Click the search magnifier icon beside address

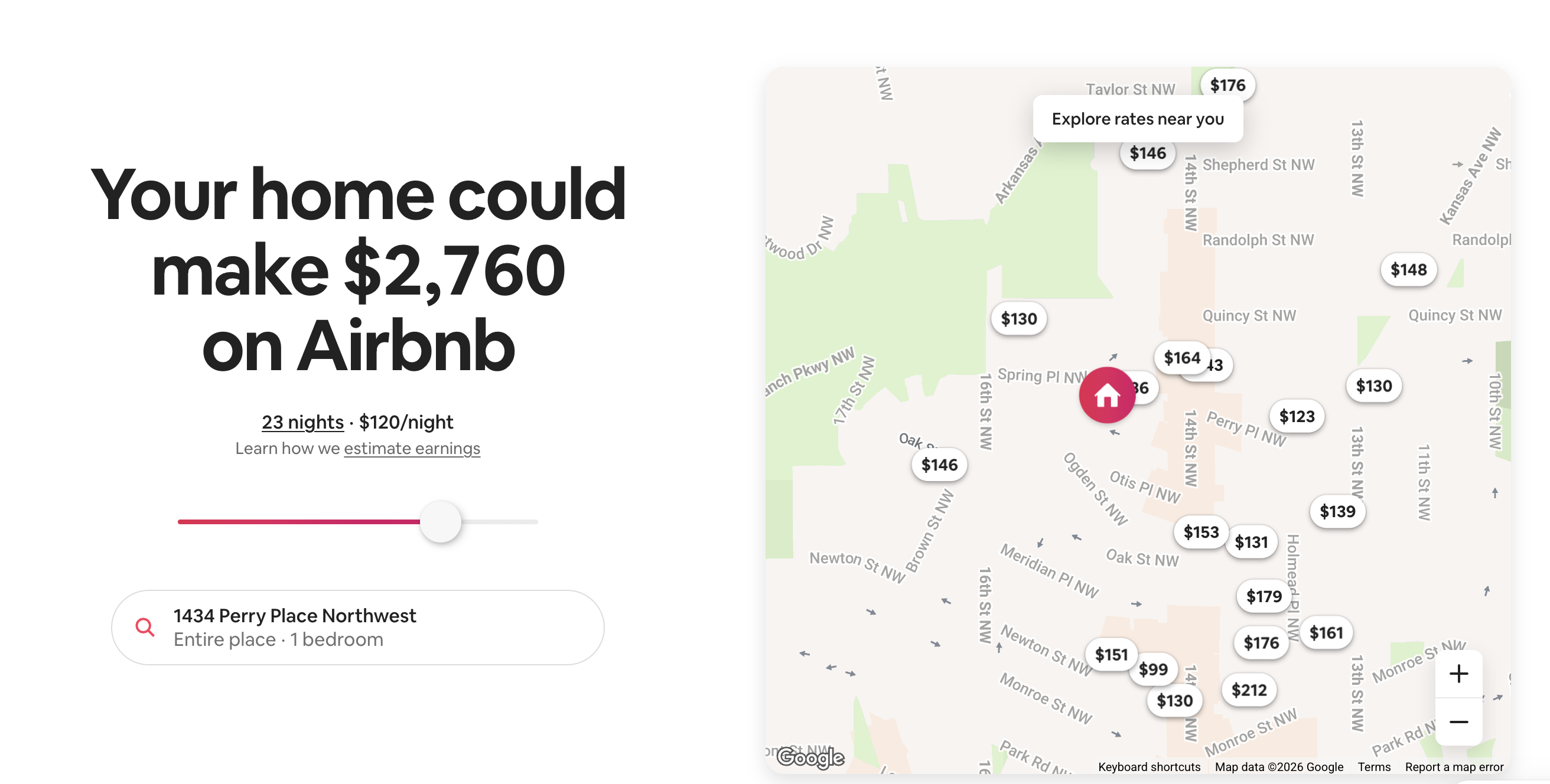(x=145, y=627)
